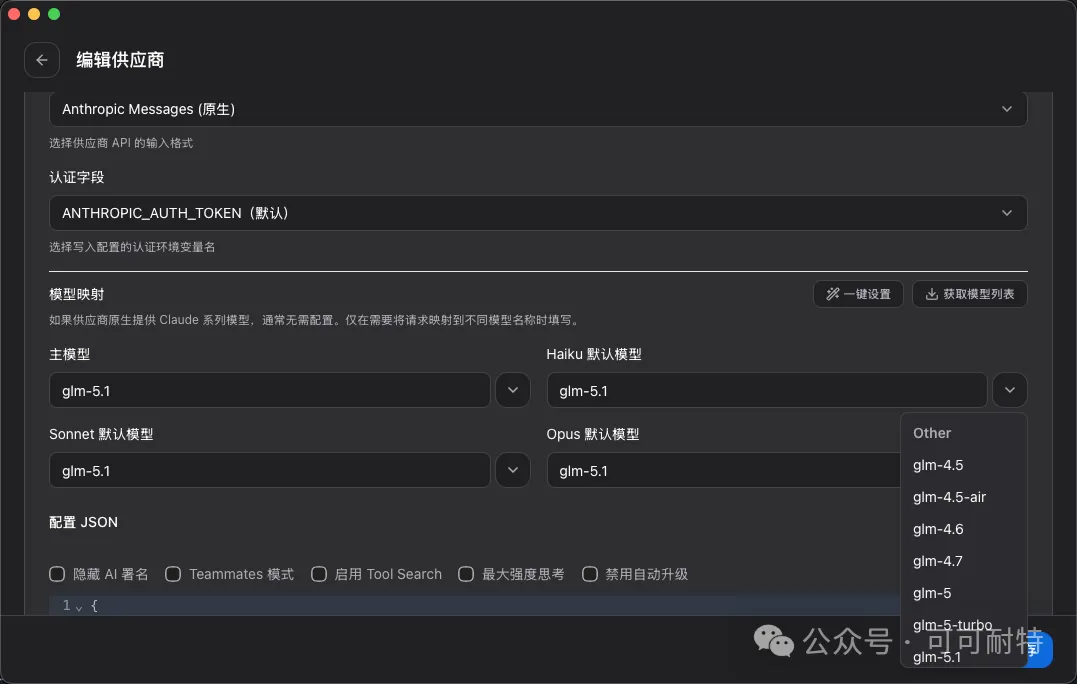The width and height of the screenshot is (1077, 684).
Task: Click the 编辑供应商 page title
Action: click(120, 60)
